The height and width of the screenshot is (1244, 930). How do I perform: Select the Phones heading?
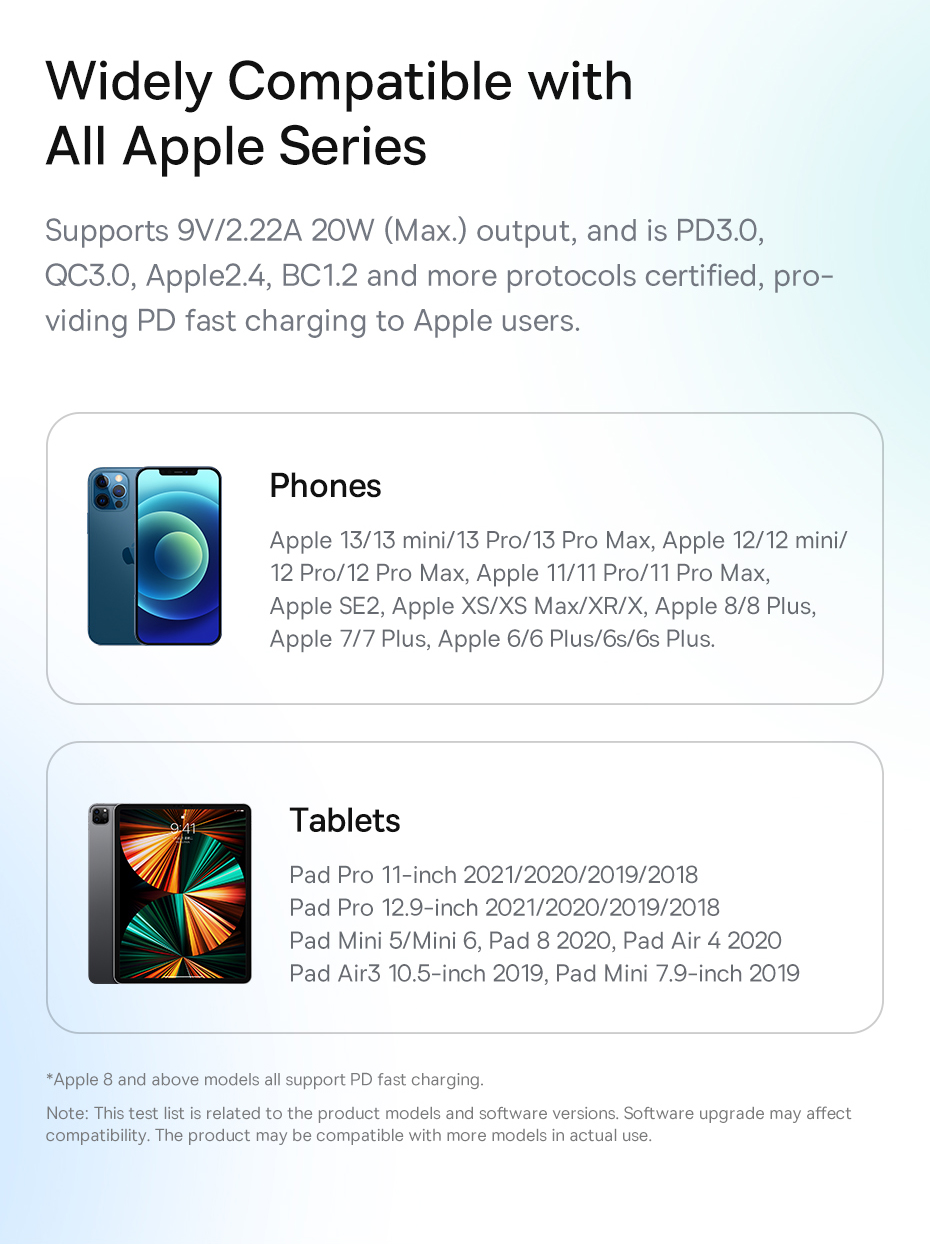tap(326, 486)
